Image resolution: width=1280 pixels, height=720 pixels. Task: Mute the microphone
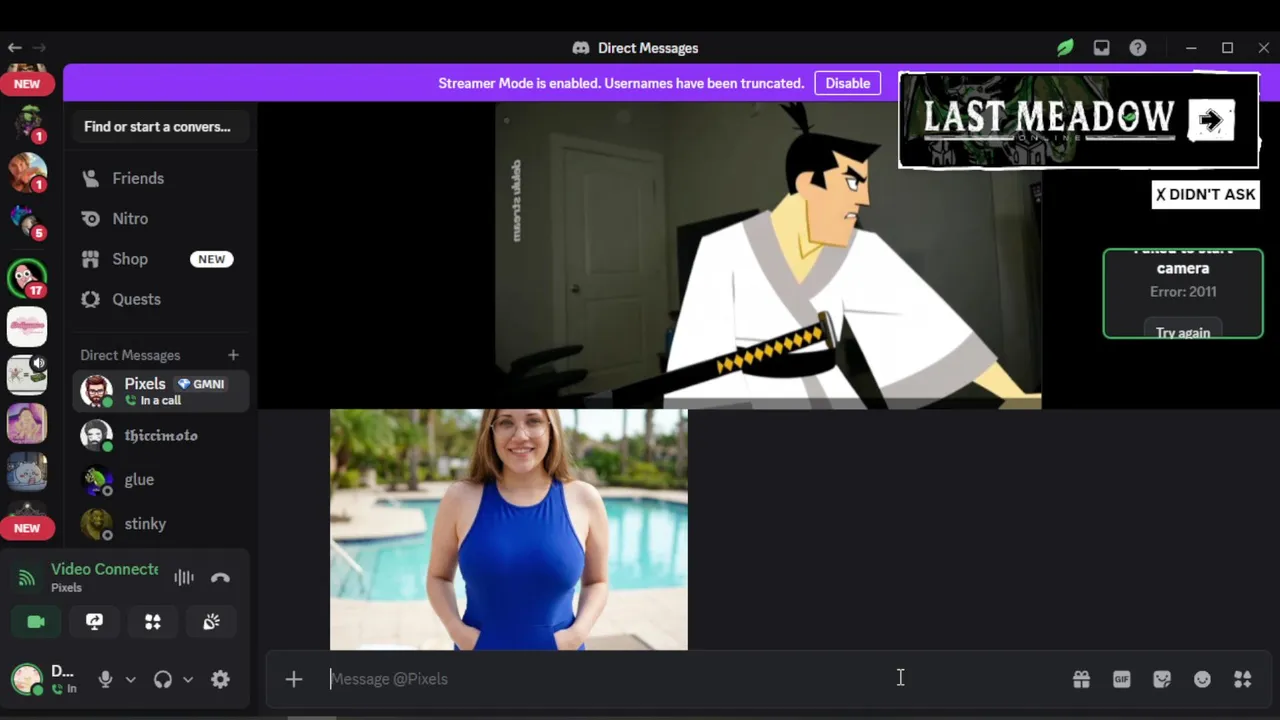pyautogui.click(x=105, y=679)
